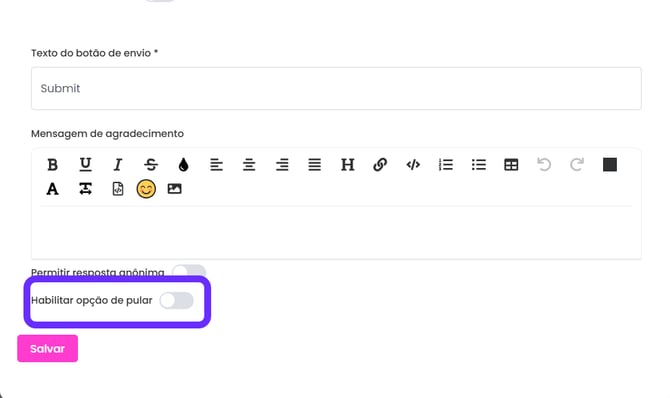Apply strikethrough formatting
This screenshot has width=670, height=398.
coord(151,165)
